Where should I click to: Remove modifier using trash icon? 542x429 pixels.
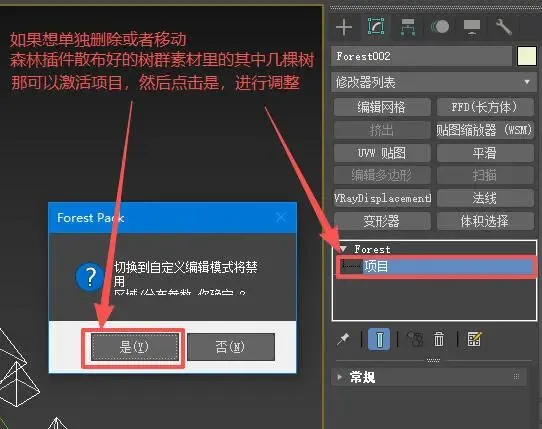(x=439, y=339)
